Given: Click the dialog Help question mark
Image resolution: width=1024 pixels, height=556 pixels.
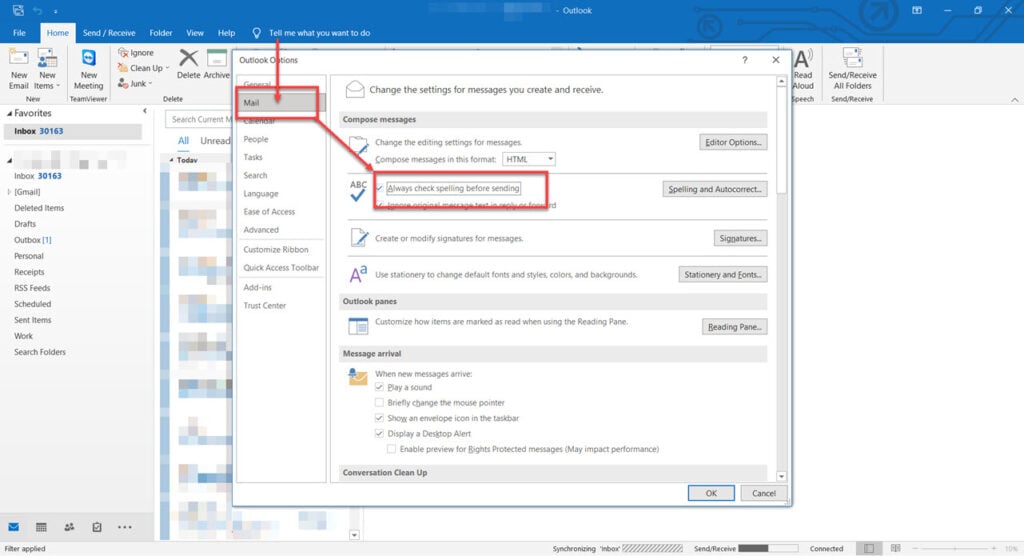Looking at the screenshot, I should point(744,59).
